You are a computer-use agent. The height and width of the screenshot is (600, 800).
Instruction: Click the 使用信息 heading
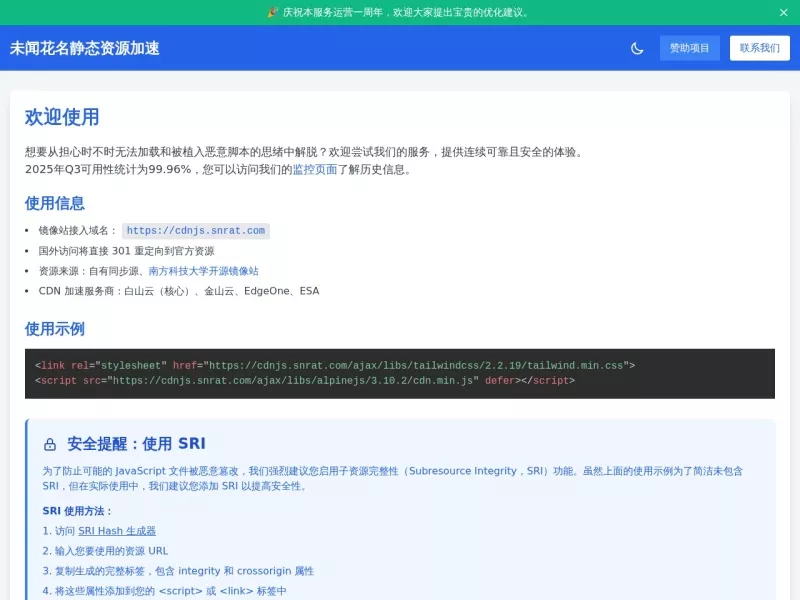[x=55, y=203]
